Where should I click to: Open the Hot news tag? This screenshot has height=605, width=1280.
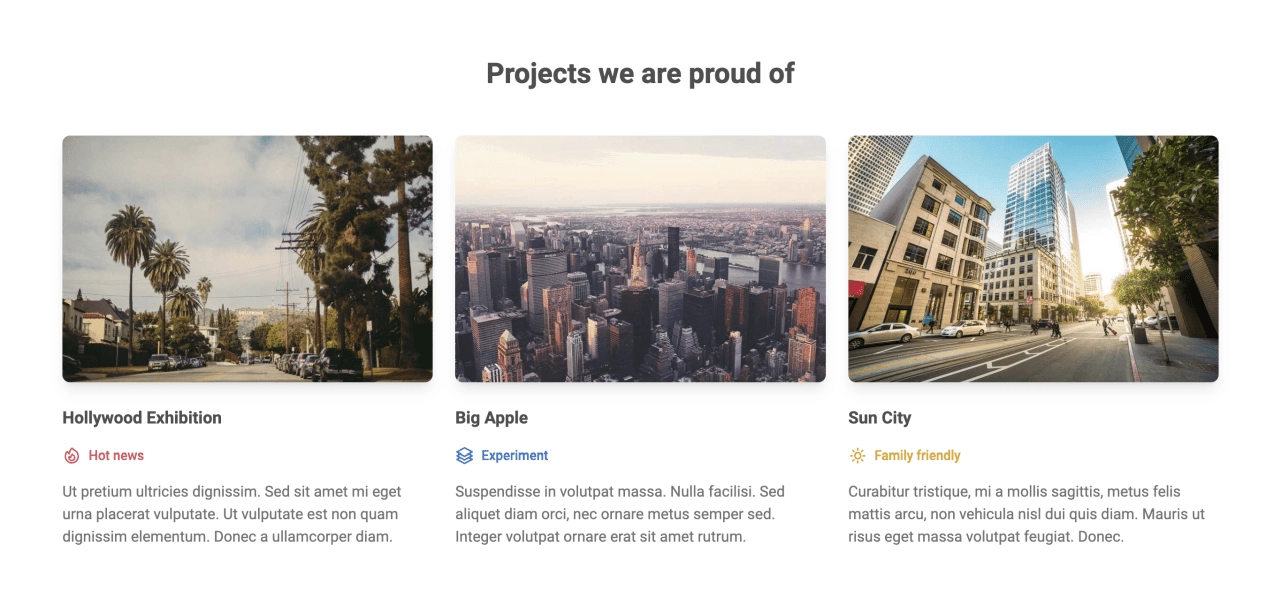[x=116, y=456]
